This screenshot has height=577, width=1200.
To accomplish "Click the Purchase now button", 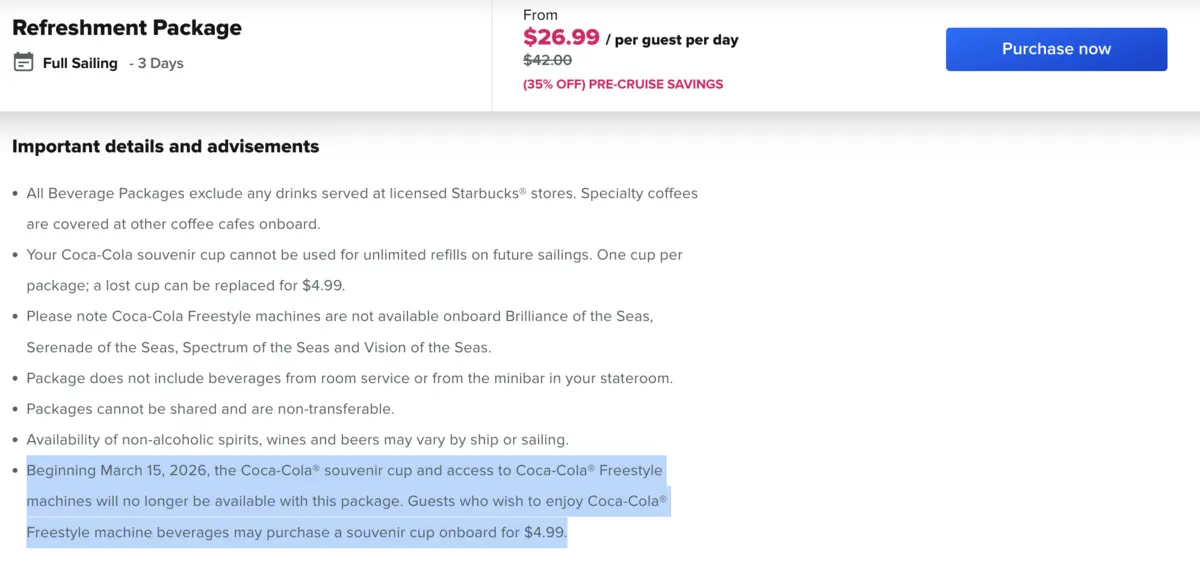I will click(x=1056, y=49).
